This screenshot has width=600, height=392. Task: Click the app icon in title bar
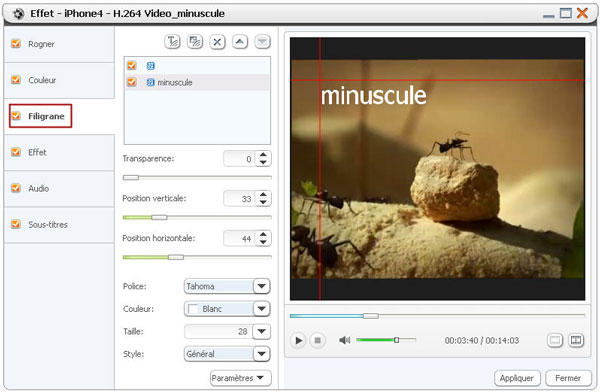click(18, 14)
